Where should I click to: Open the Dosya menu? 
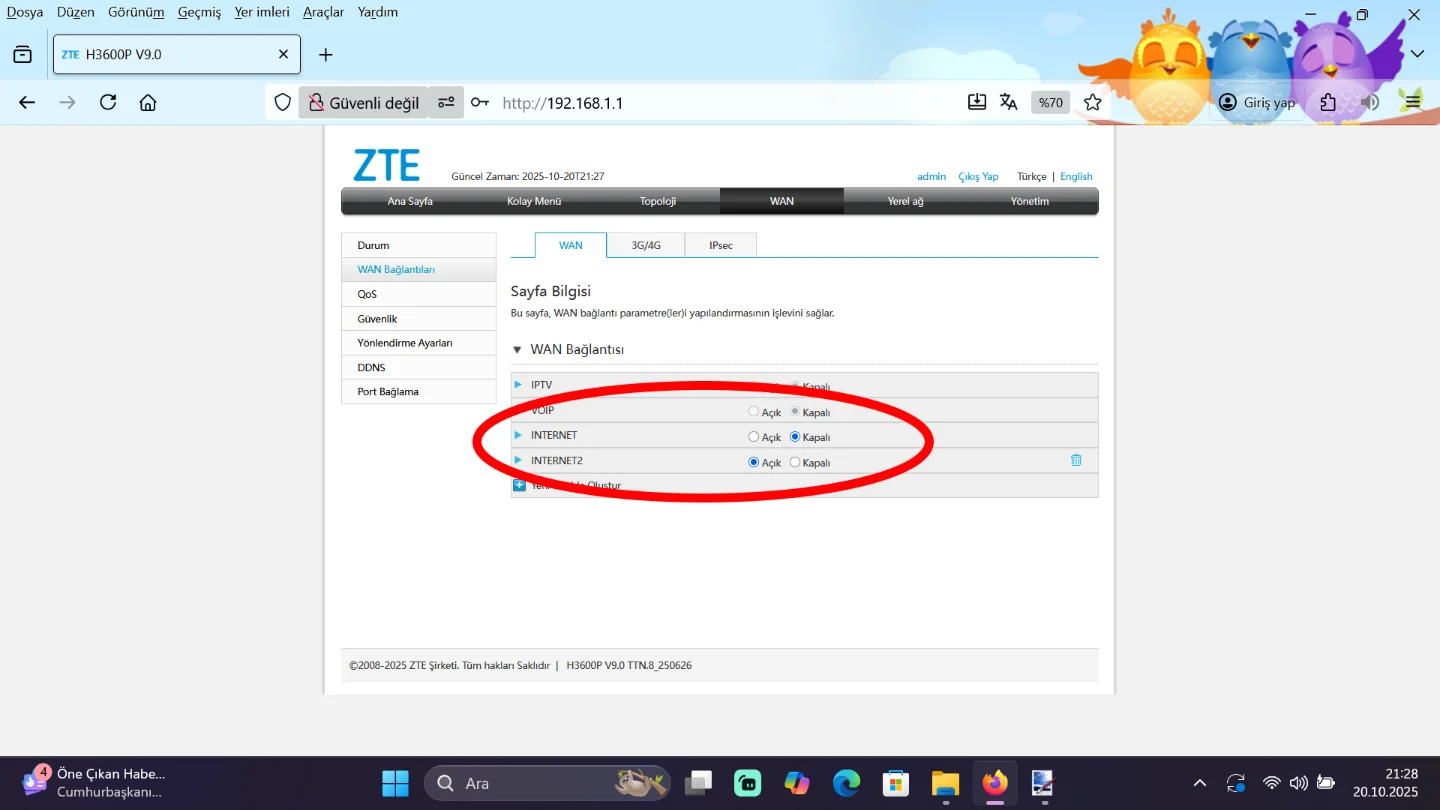point(25,12)
